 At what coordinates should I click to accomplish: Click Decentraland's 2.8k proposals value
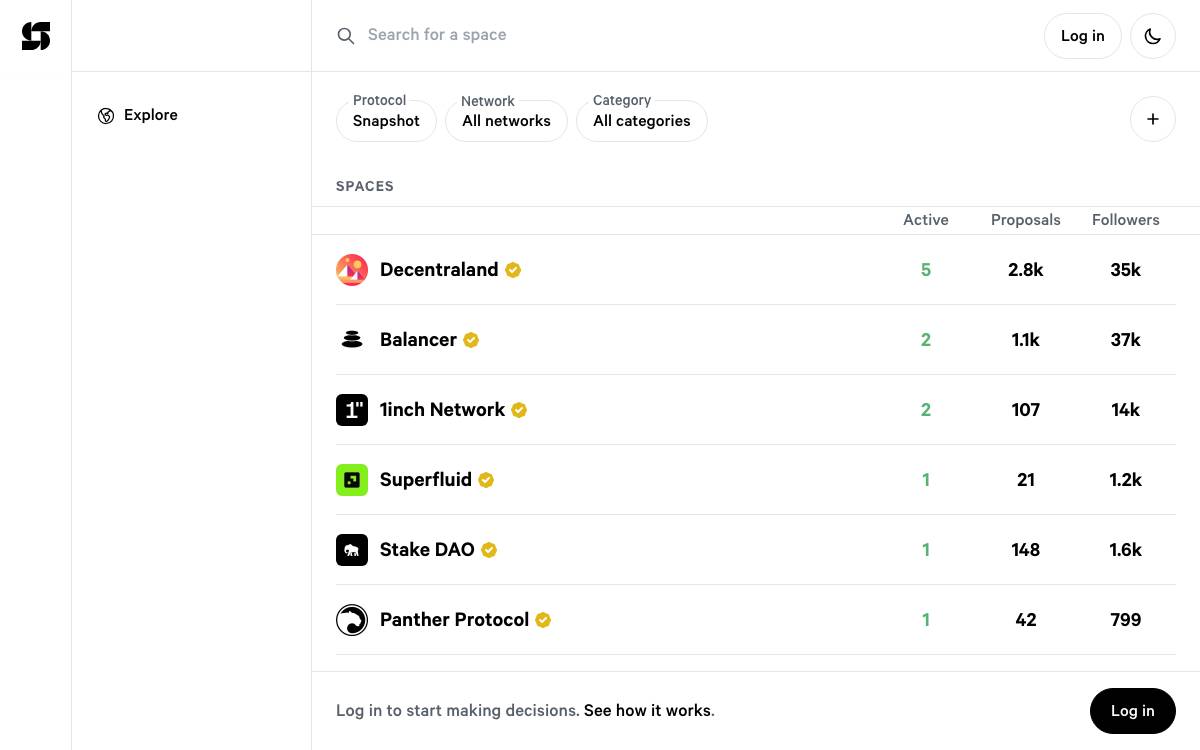tap(1026, 270)
